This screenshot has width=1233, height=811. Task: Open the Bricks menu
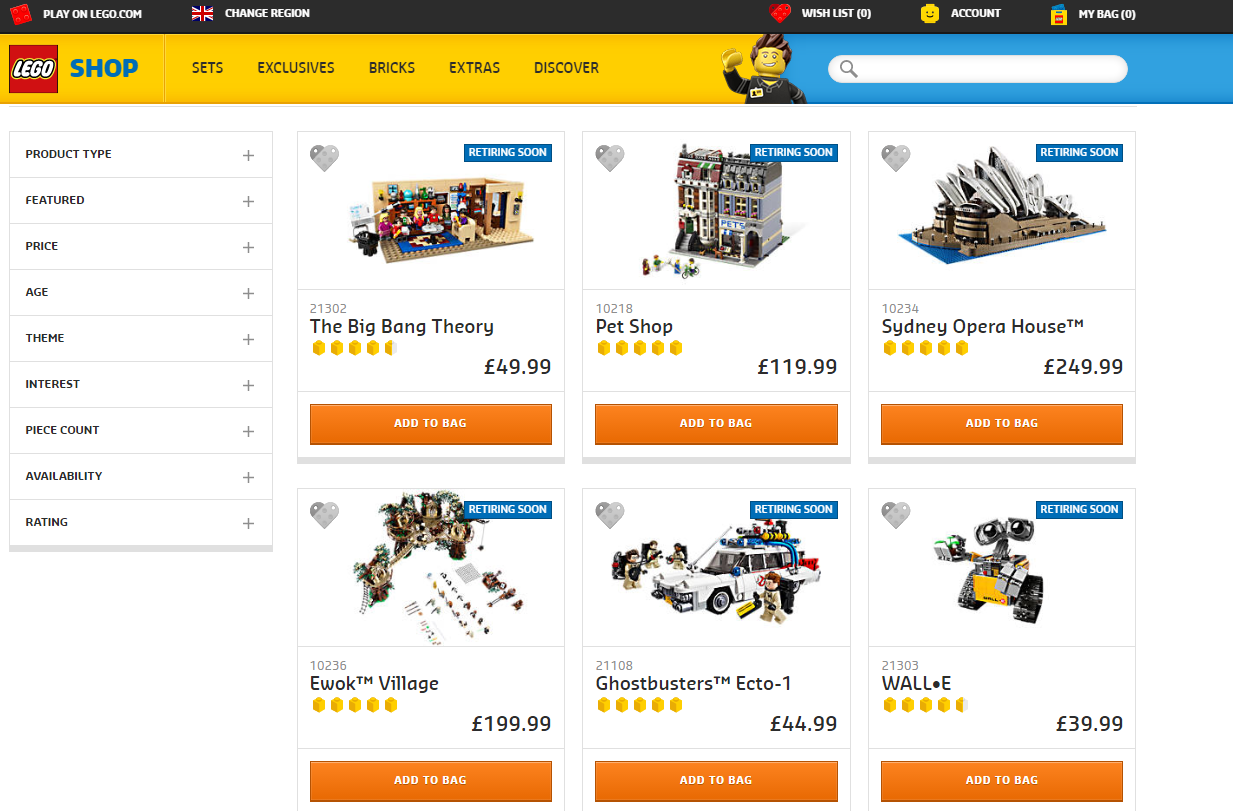(392, 68)
